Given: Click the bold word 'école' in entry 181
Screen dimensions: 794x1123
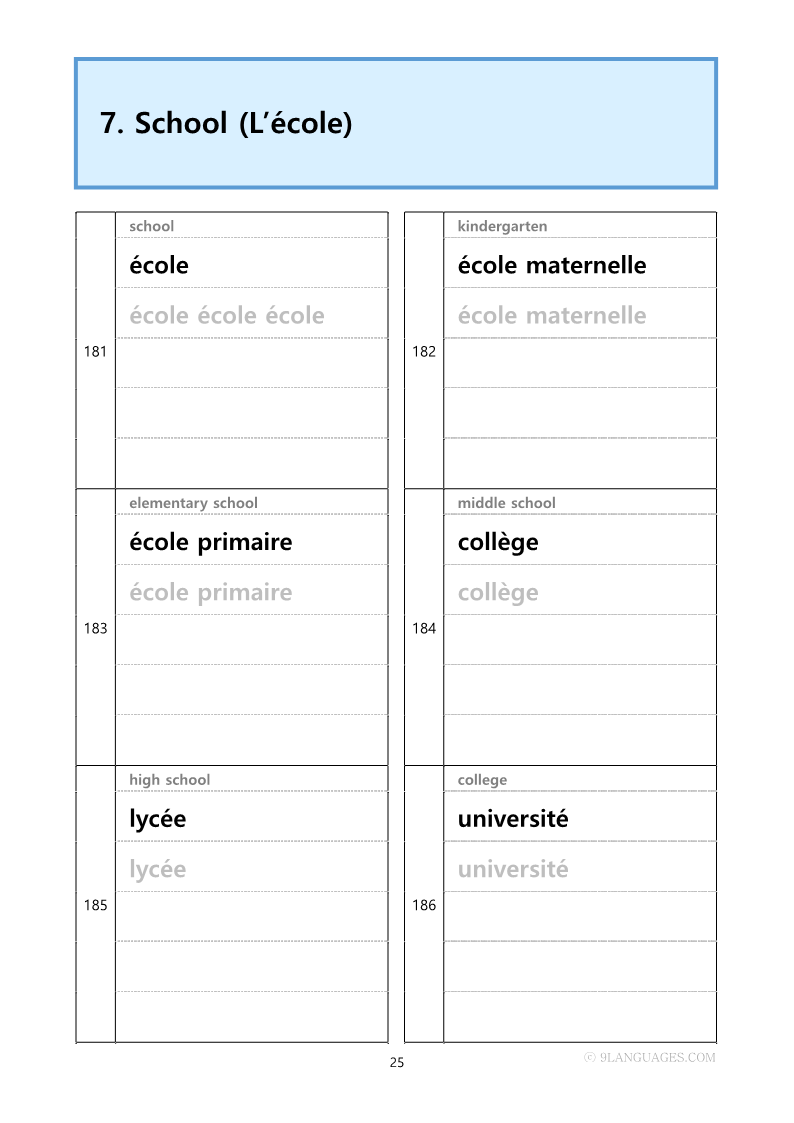Looking at the screenshot, I should 159,266.
